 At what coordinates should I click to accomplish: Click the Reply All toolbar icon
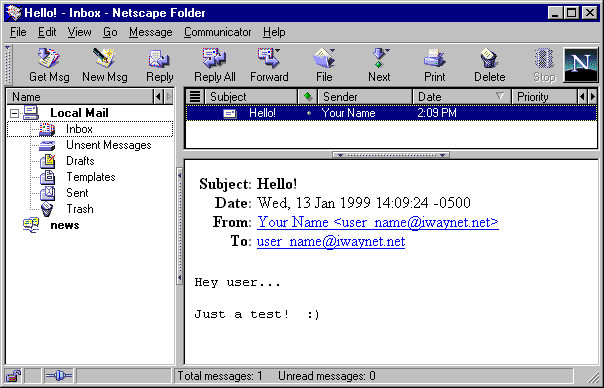pyautogui.click(x=215, y=59)
